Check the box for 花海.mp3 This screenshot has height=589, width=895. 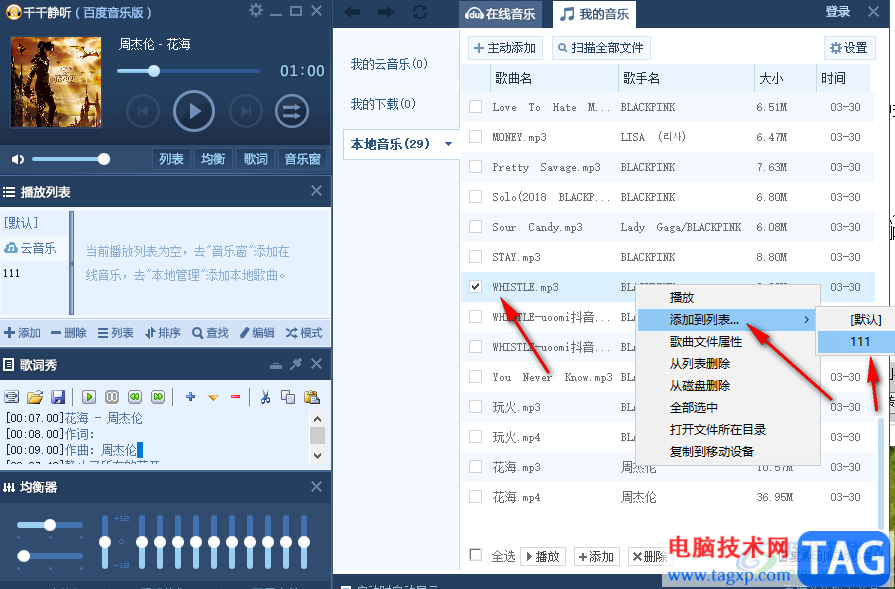[475, 466]
